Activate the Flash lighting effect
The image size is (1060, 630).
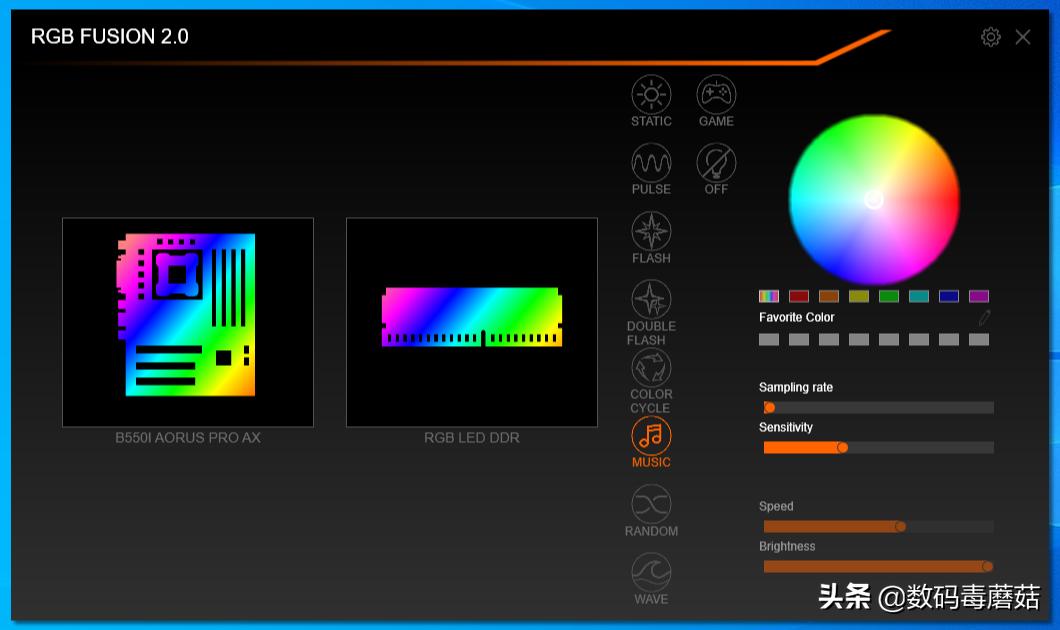click(x=651, y=238)
